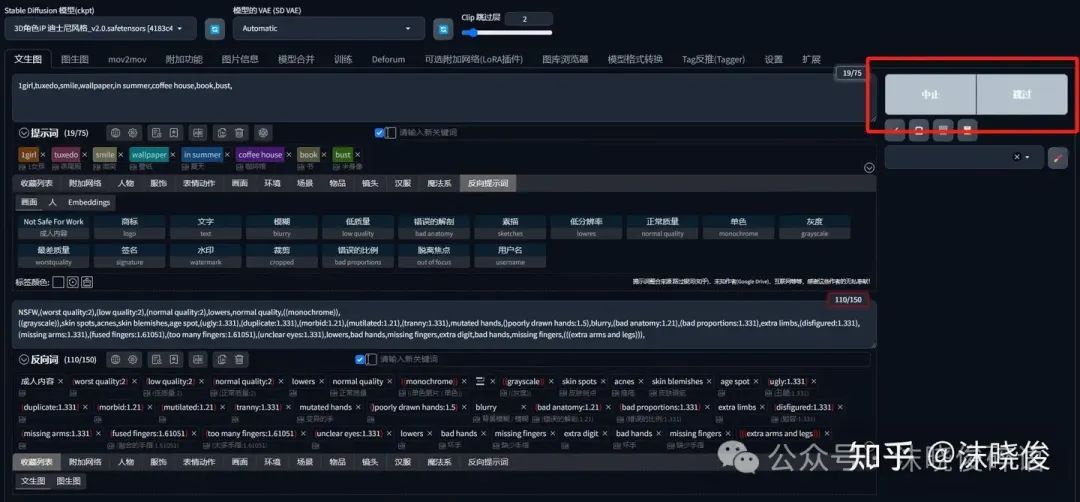The height and width of the screenshot is (502, 1080).
Task: Open the SD VAE Automatic dropdown
Action: 329,28
